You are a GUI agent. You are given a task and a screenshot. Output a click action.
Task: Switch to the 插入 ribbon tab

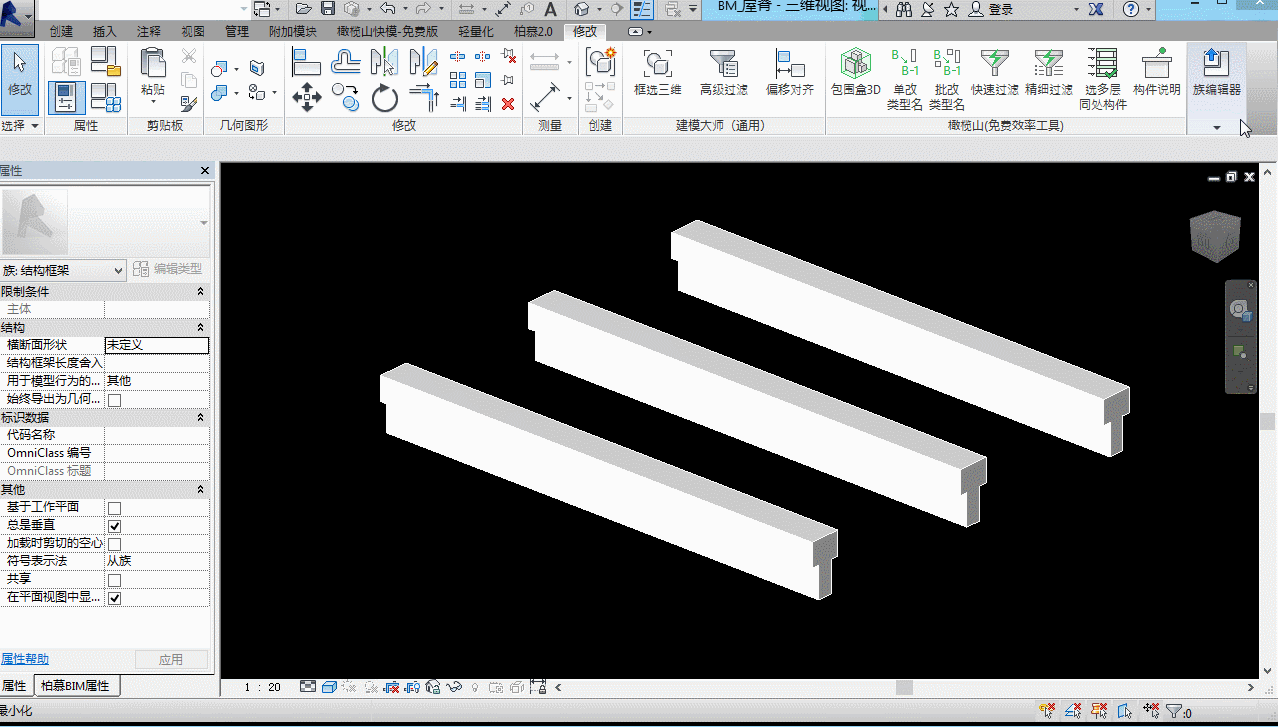(x=105, y=31)
